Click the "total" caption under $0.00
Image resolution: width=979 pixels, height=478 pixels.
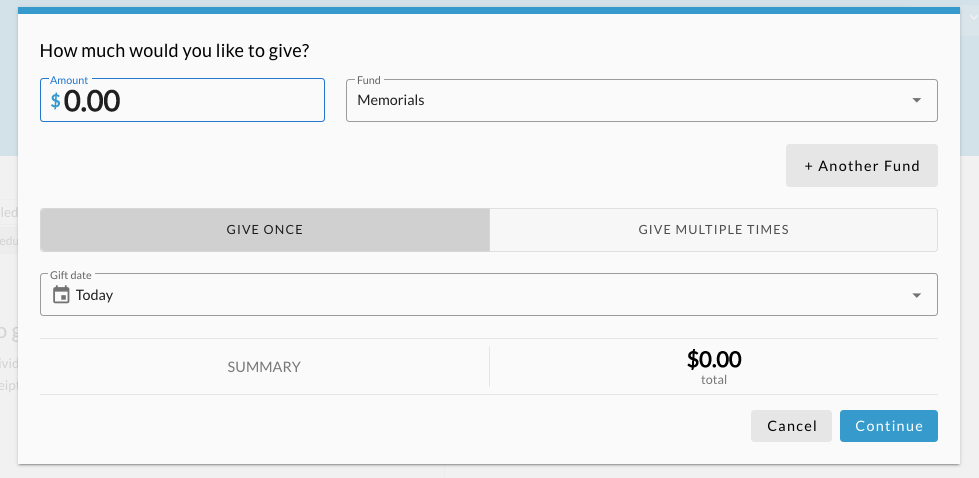pos(714,379)
